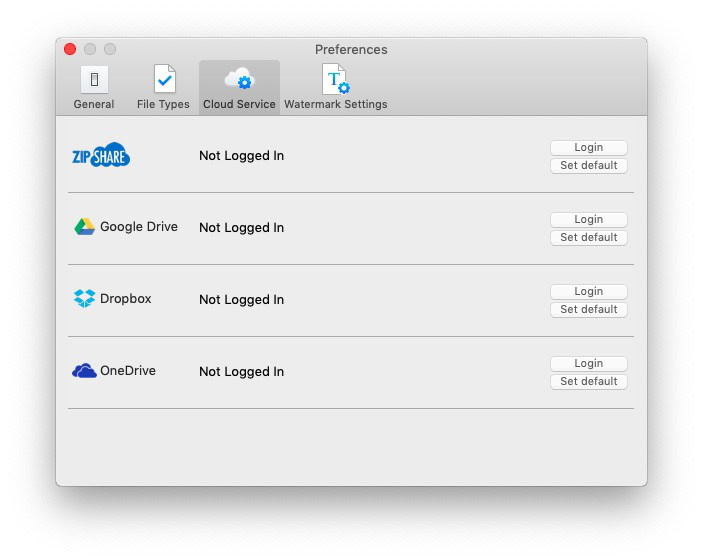
Task: Switch to the Cloud Service tab label
Action: (x=239, y=104)
